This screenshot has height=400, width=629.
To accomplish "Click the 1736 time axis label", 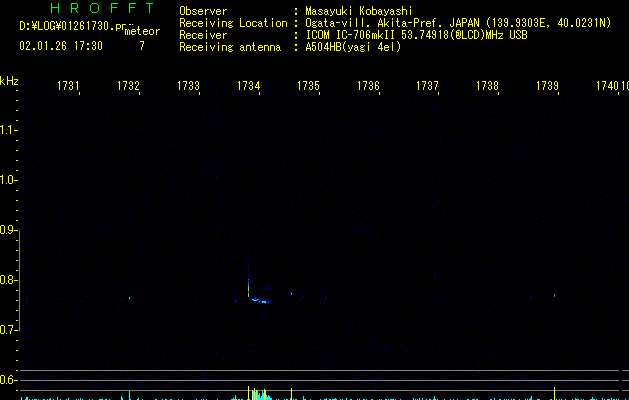I will tap(368, 86).
